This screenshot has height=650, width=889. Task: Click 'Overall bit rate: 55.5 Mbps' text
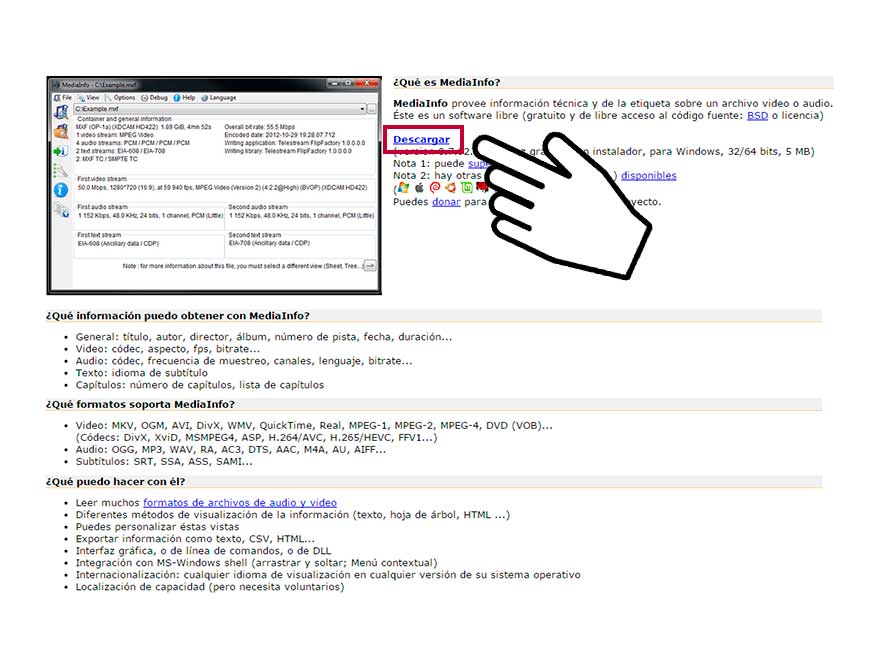(260, 127)
